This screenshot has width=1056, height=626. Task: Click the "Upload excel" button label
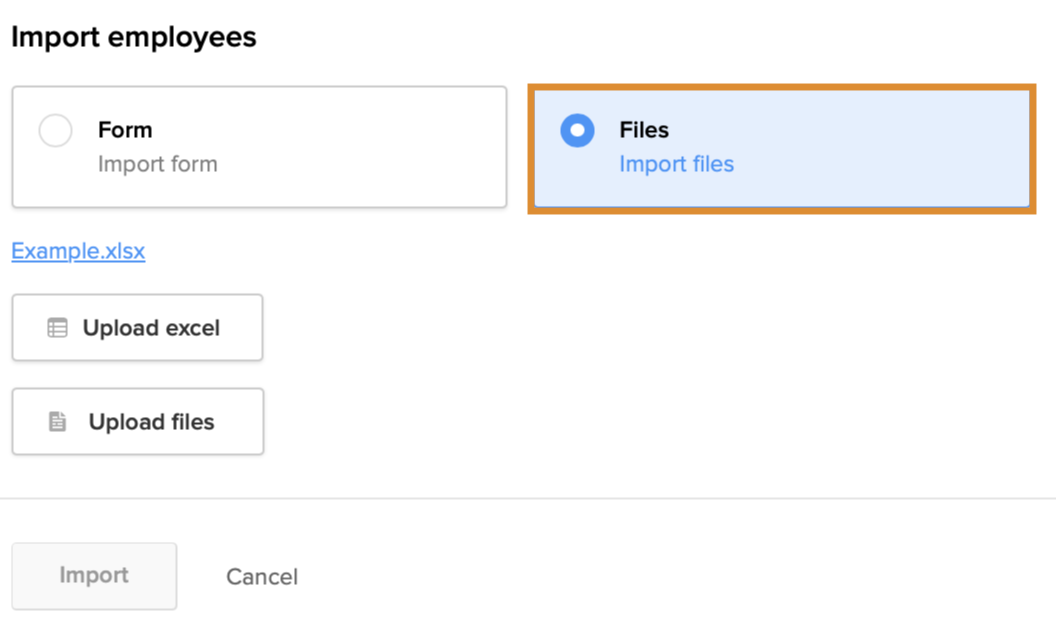tap(151, 328)
